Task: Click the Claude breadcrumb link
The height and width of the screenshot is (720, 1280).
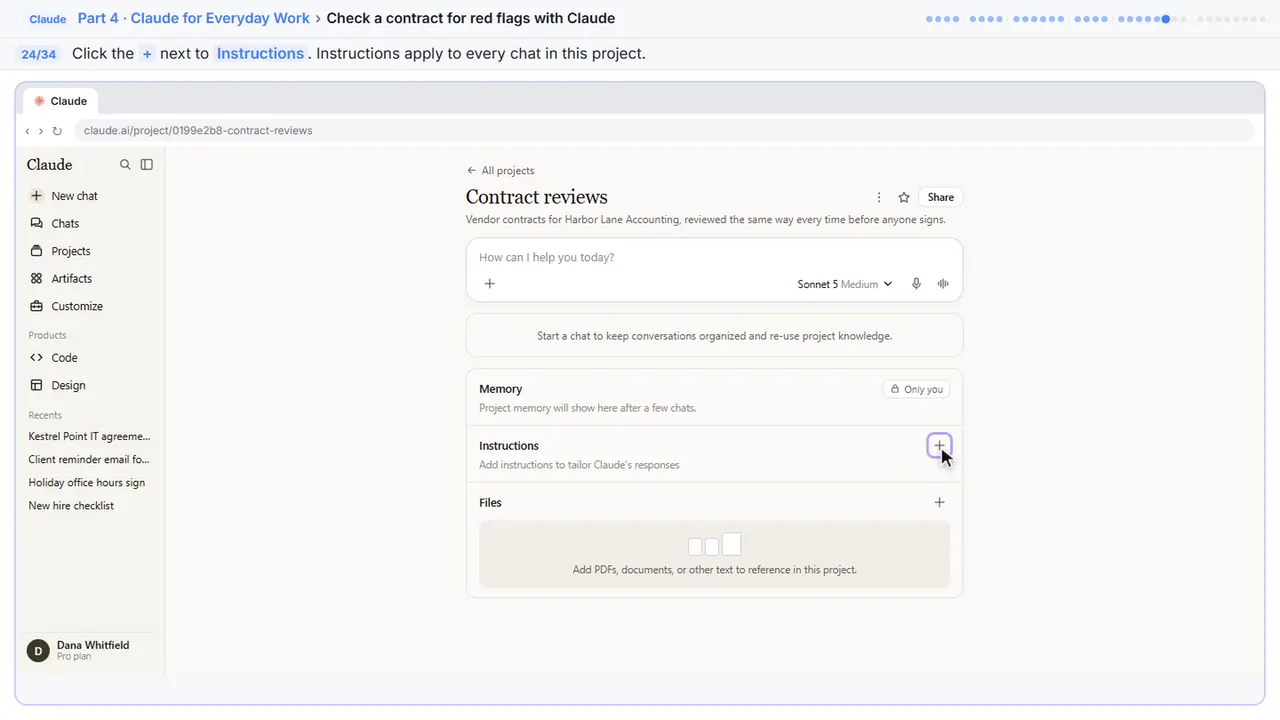Action: pyautogui.click(x=48, y=19)
